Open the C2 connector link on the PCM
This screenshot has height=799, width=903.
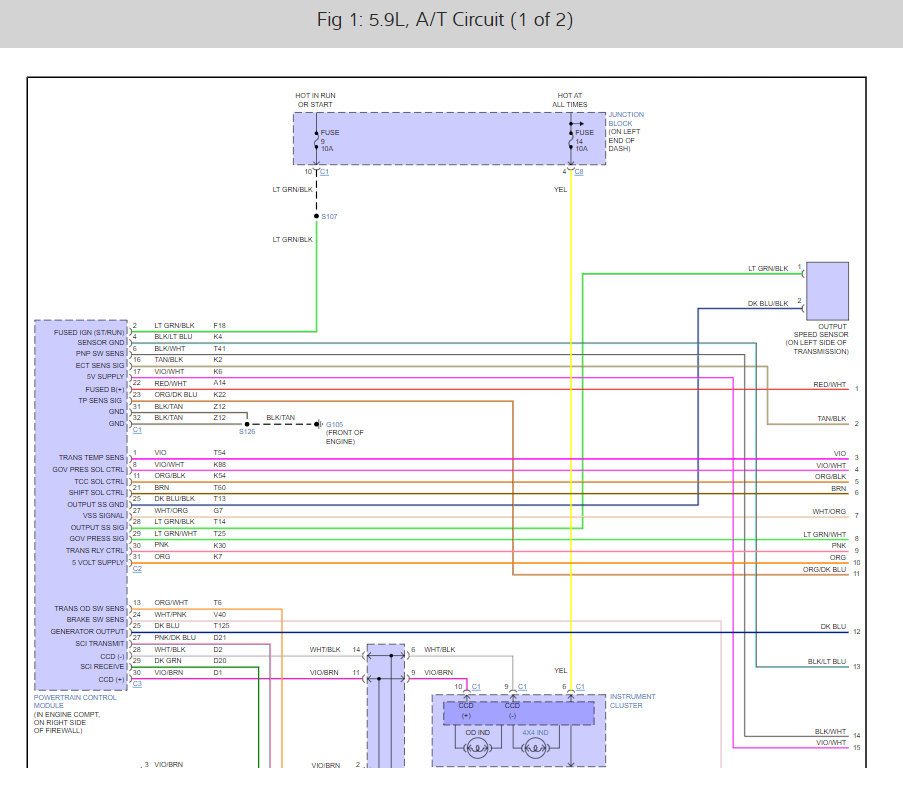(137, 569)
